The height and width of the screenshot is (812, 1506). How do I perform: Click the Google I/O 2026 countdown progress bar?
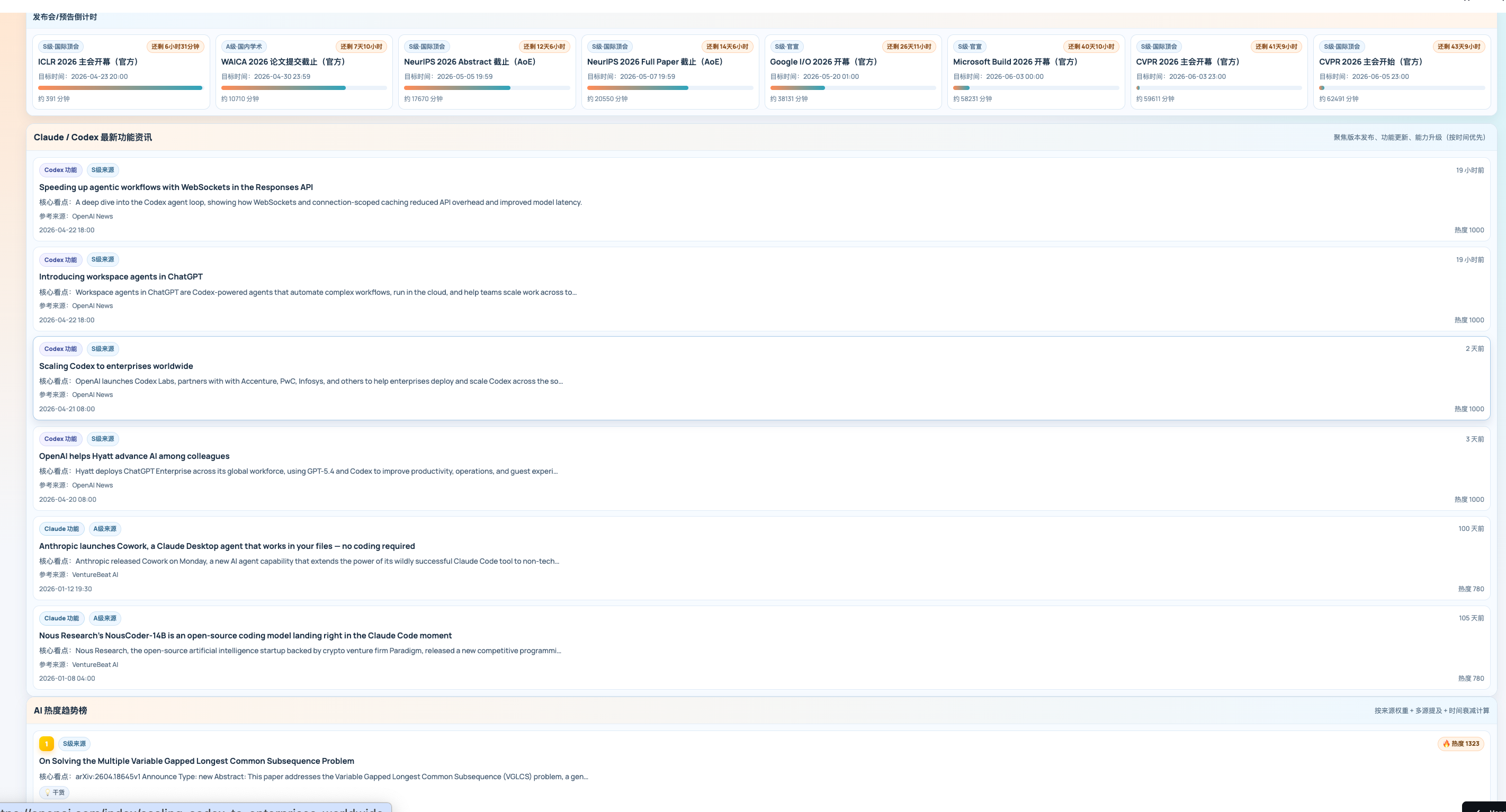(853, 88)
